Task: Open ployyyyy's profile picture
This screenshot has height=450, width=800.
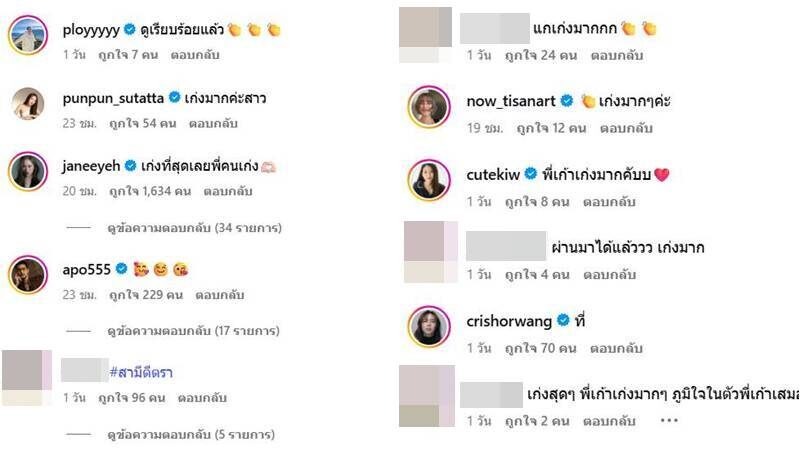Action: (28, 35)
